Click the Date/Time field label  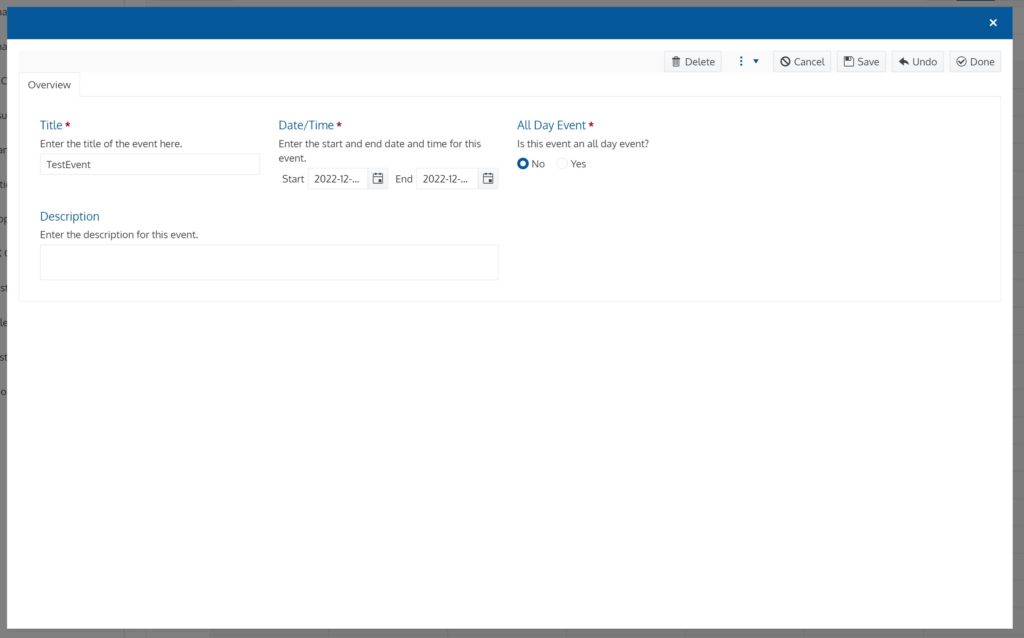coord(306,125)
